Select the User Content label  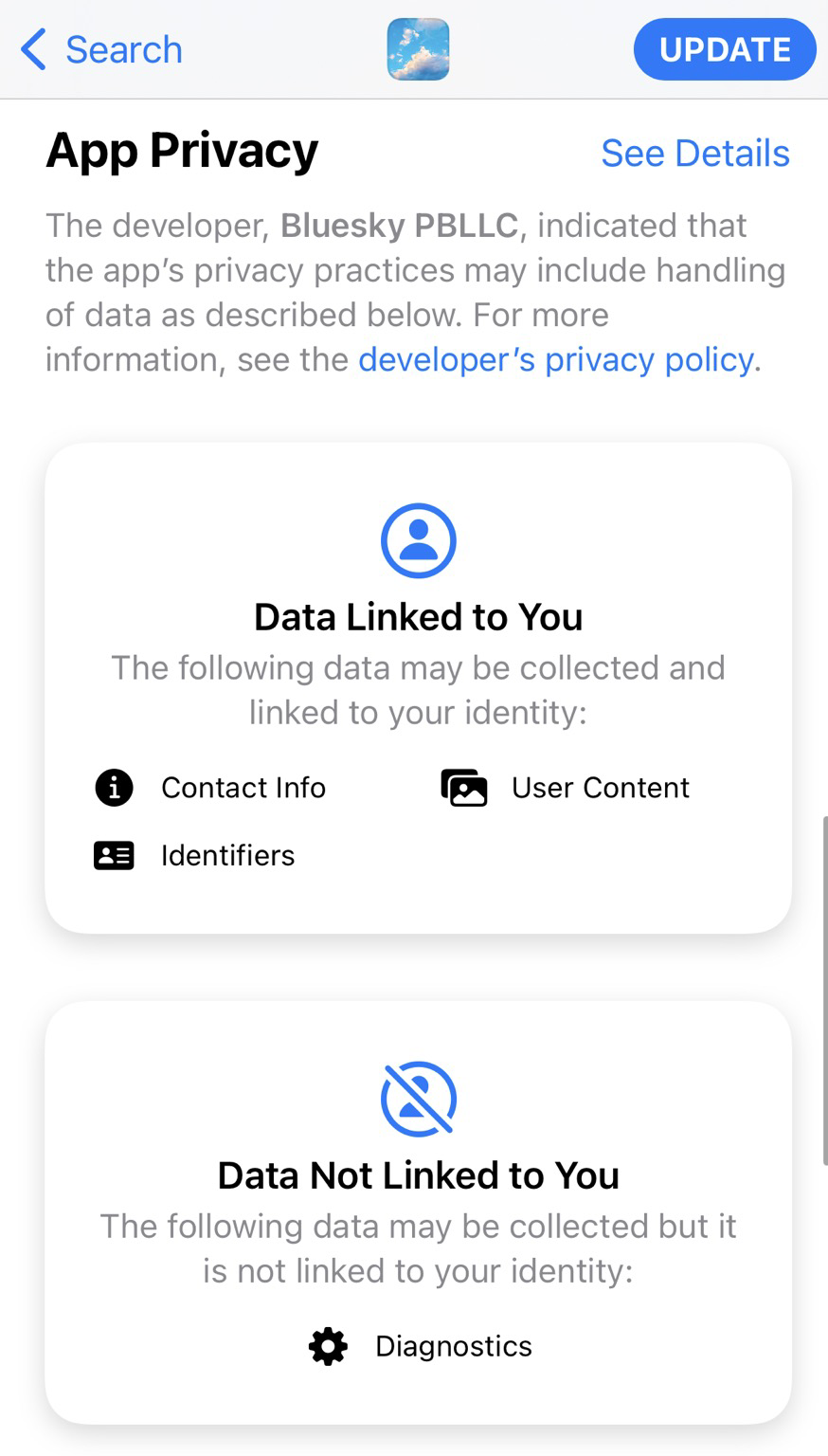click(601, 788)
